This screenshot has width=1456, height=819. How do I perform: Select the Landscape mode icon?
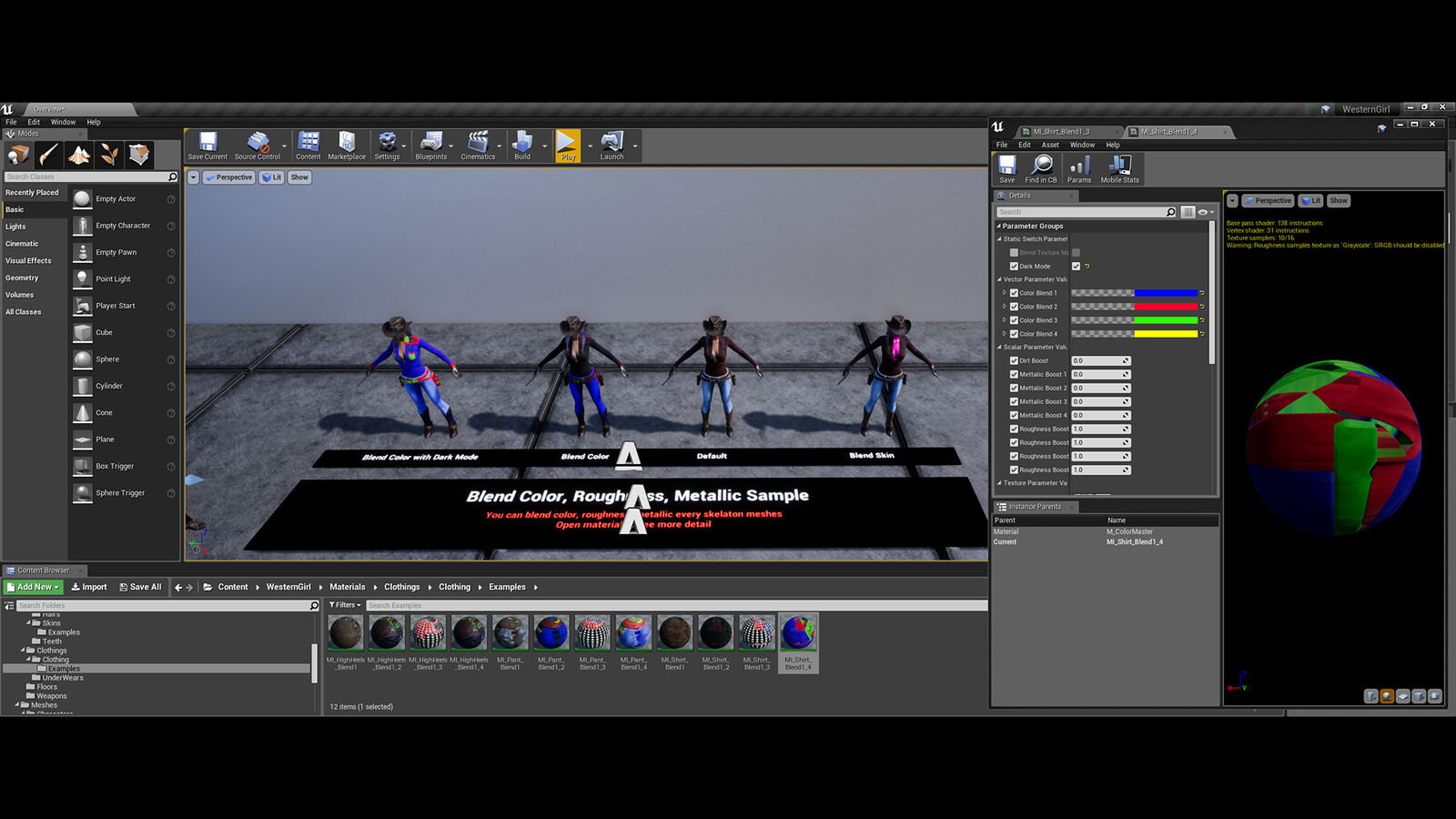tap(79, 155)
